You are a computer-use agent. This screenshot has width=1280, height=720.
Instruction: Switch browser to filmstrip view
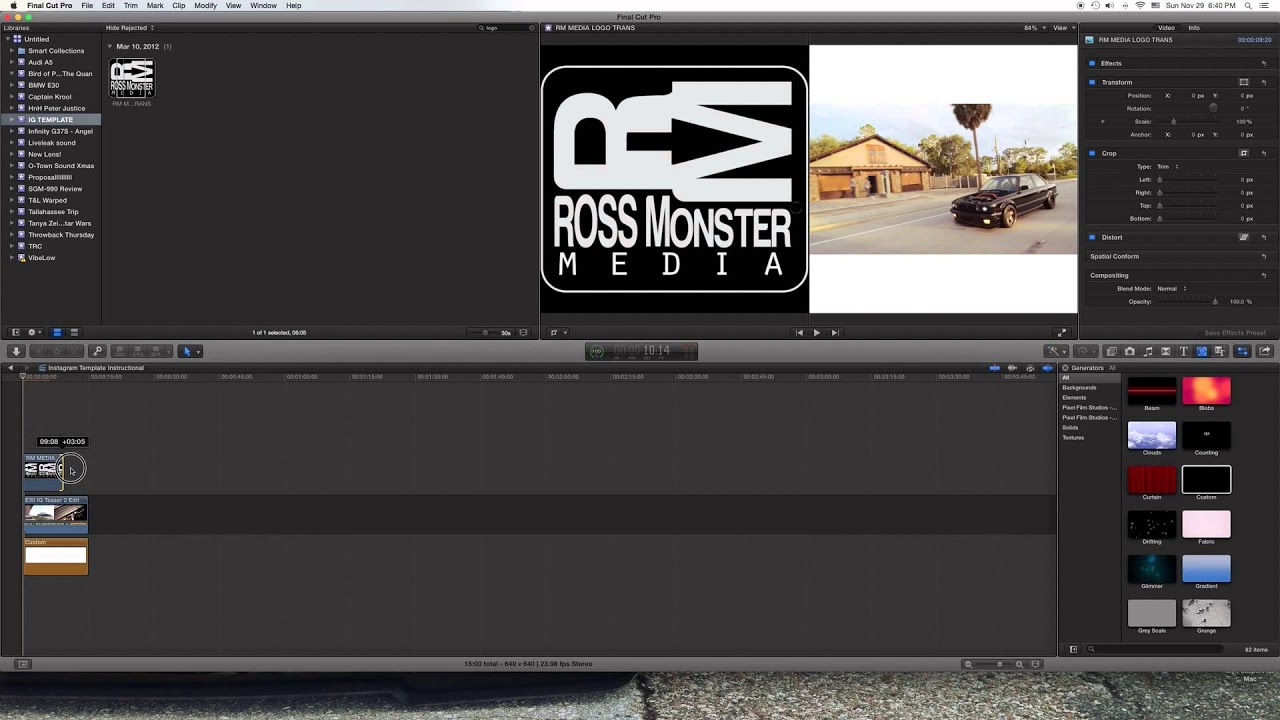coord(57,332)
